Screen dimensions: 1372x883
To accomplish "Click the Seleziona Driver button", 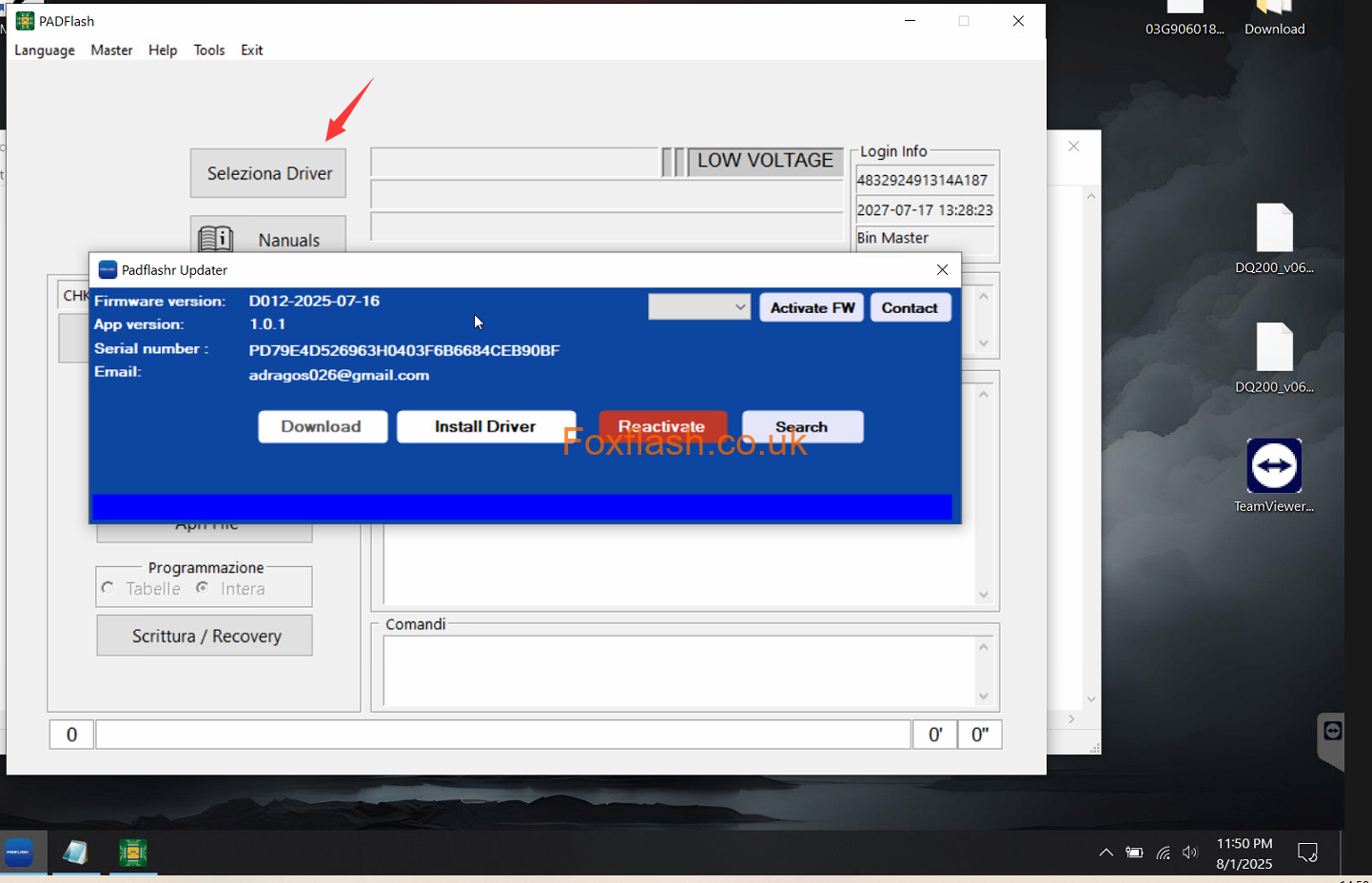I will coord(268,173).
